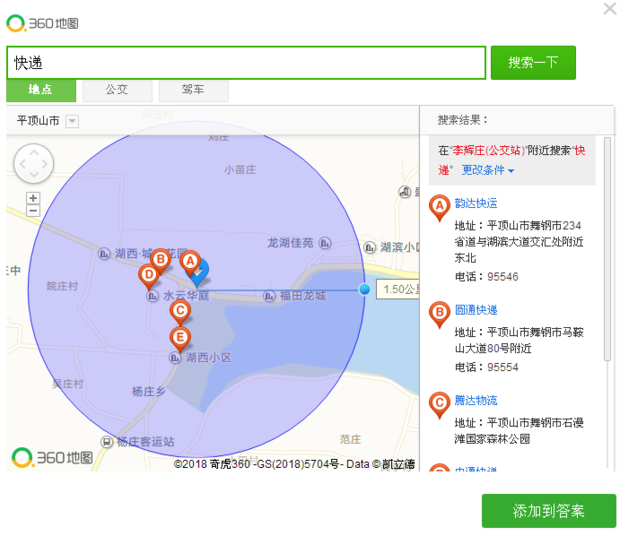This screenshot has width=620, height=536.
Task: Click the 小苗庄 map label
Action: click(240, 170)
